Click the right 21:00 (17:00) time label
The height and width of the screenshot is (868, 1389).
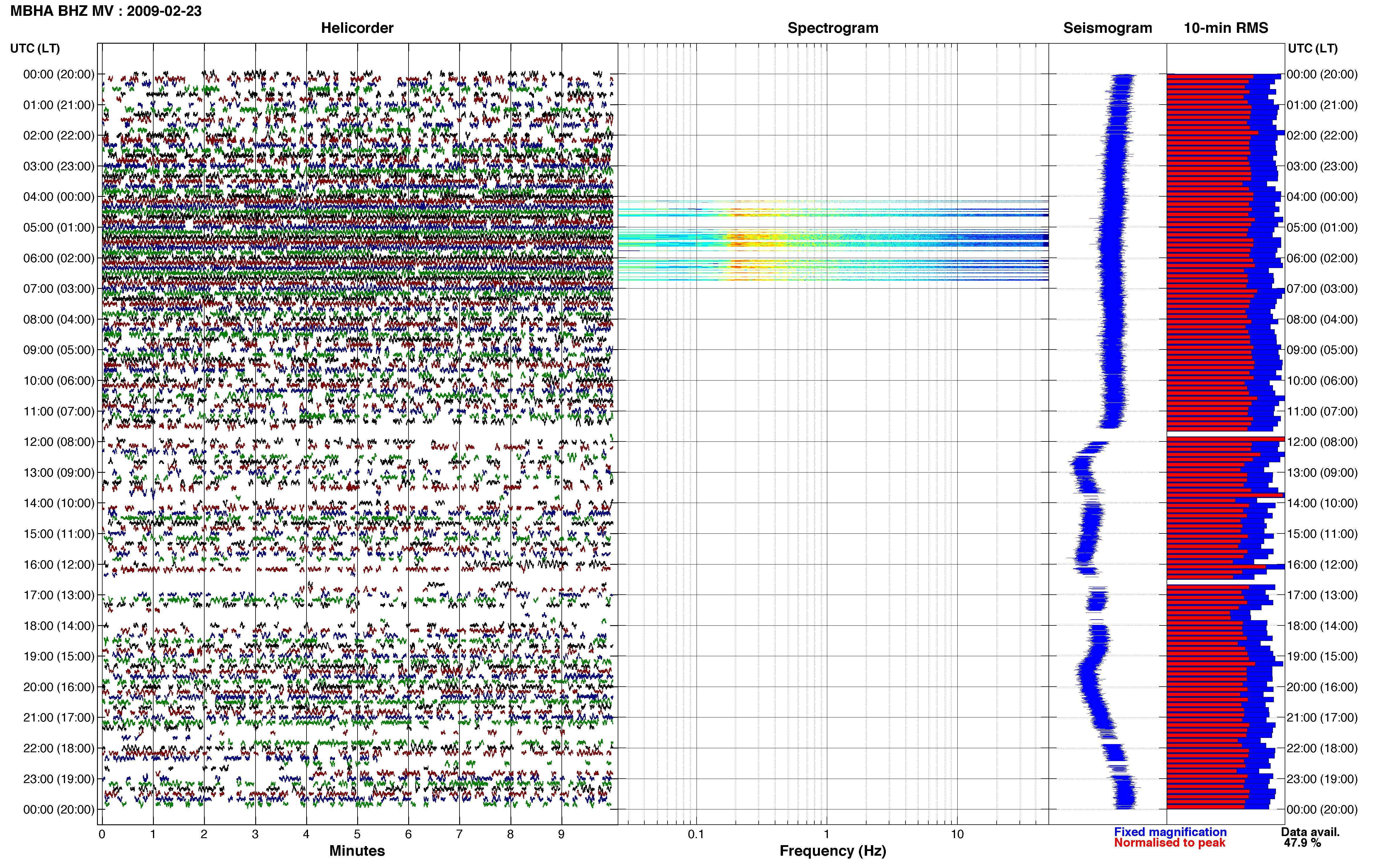click(1322, 718)
